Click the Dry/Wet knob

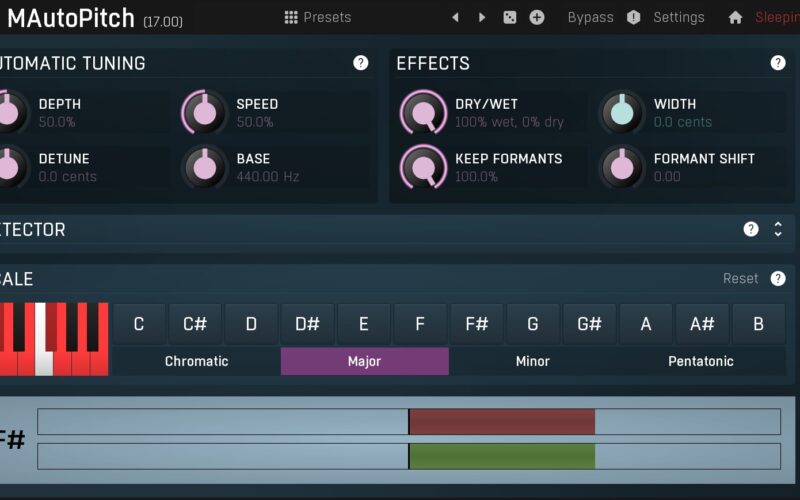(424, 112)
